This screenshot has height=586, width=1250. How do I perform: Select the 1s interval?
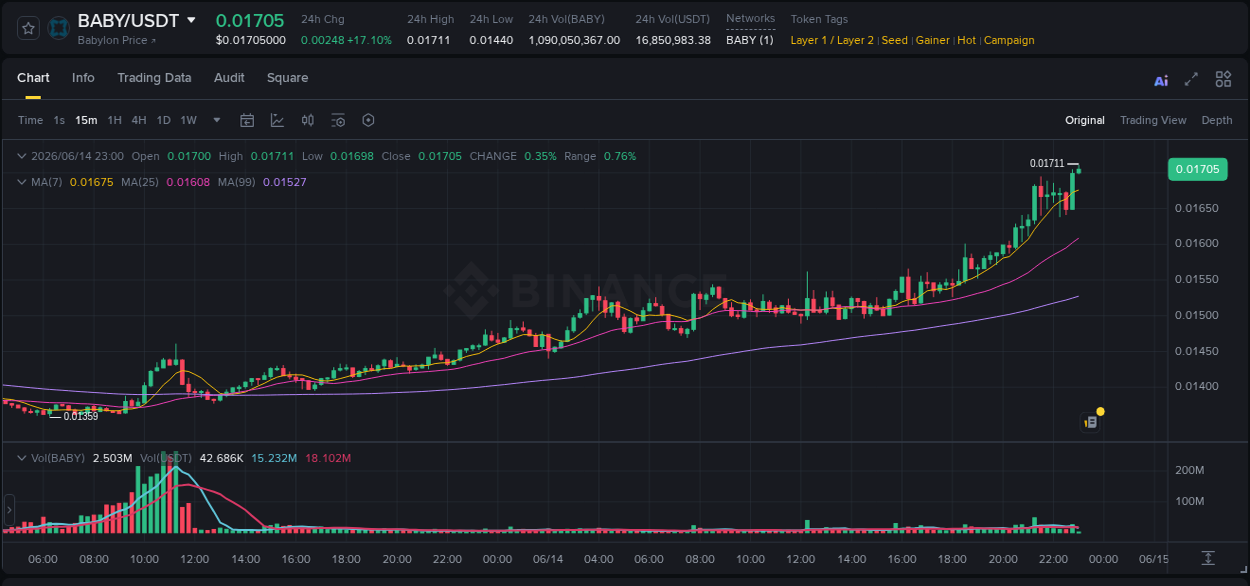pyautogui.click(x=59, y=120)
